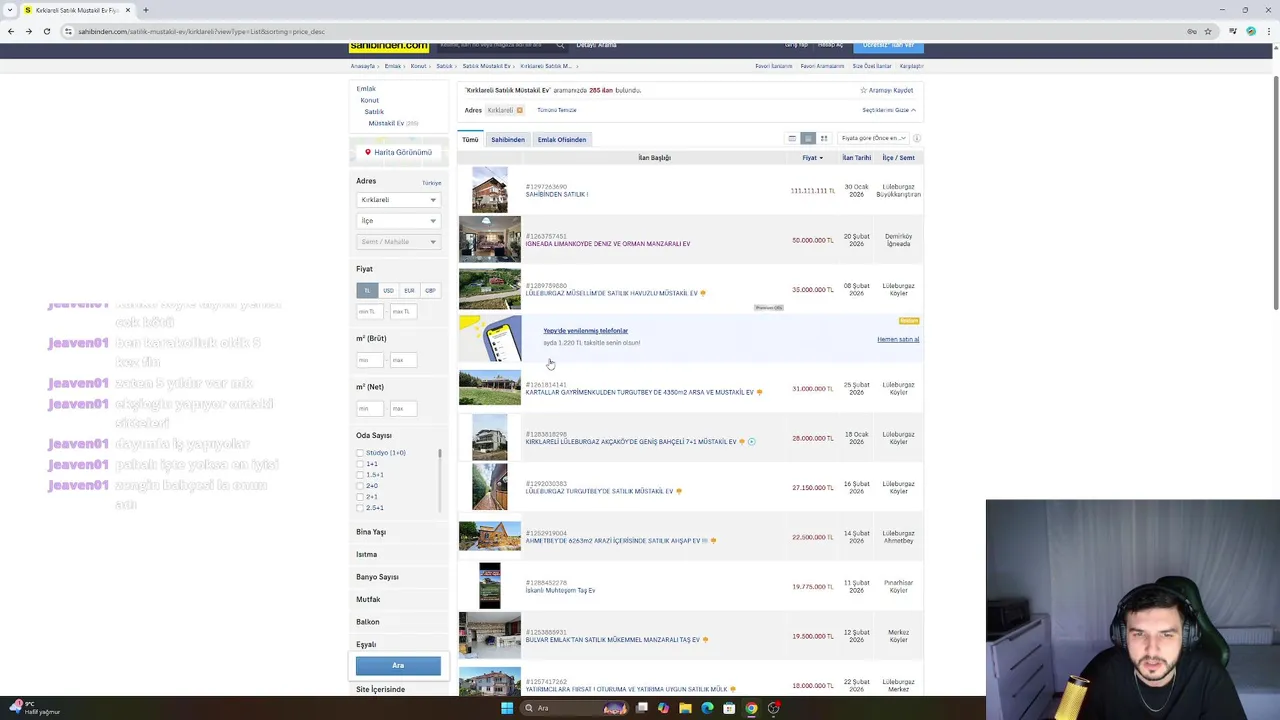Expand the Banyo Sayısı filter

point(377,577)
